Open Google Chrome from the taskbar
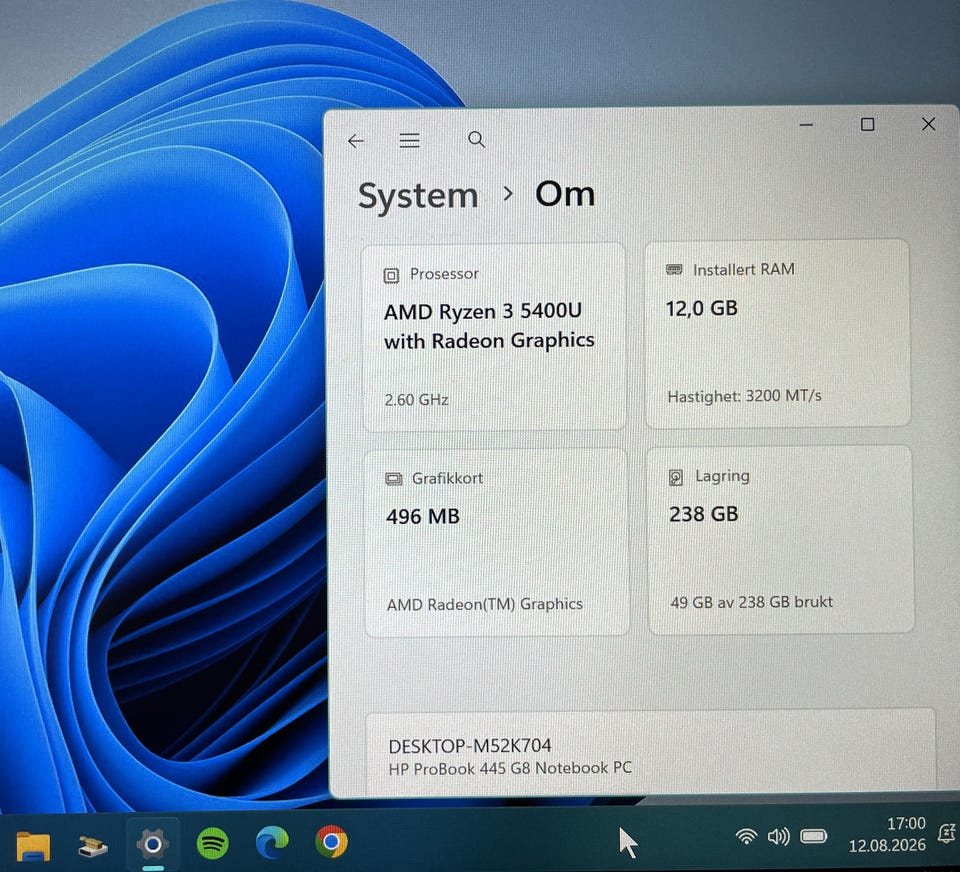 (331, 842)
